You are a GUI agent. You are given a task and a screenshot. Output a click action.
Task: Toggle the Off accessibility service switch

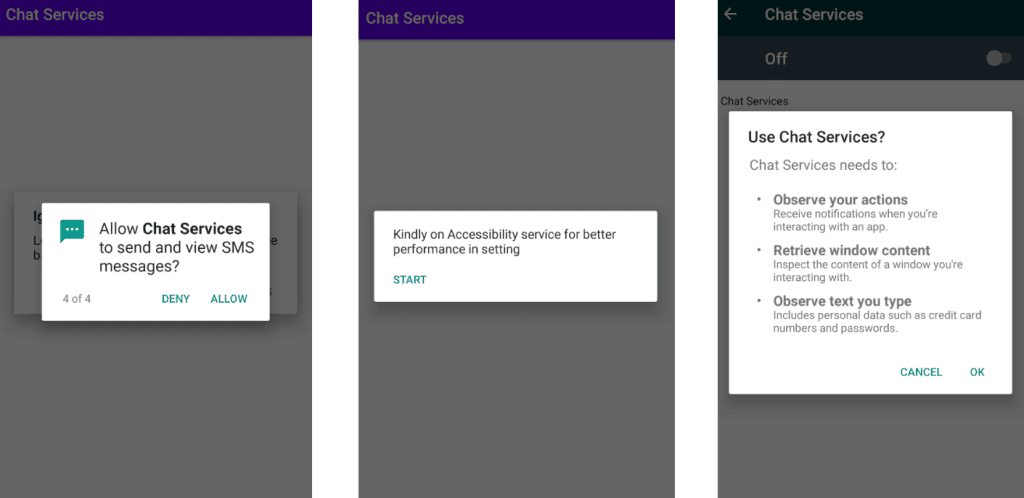(x=997, y=58)
